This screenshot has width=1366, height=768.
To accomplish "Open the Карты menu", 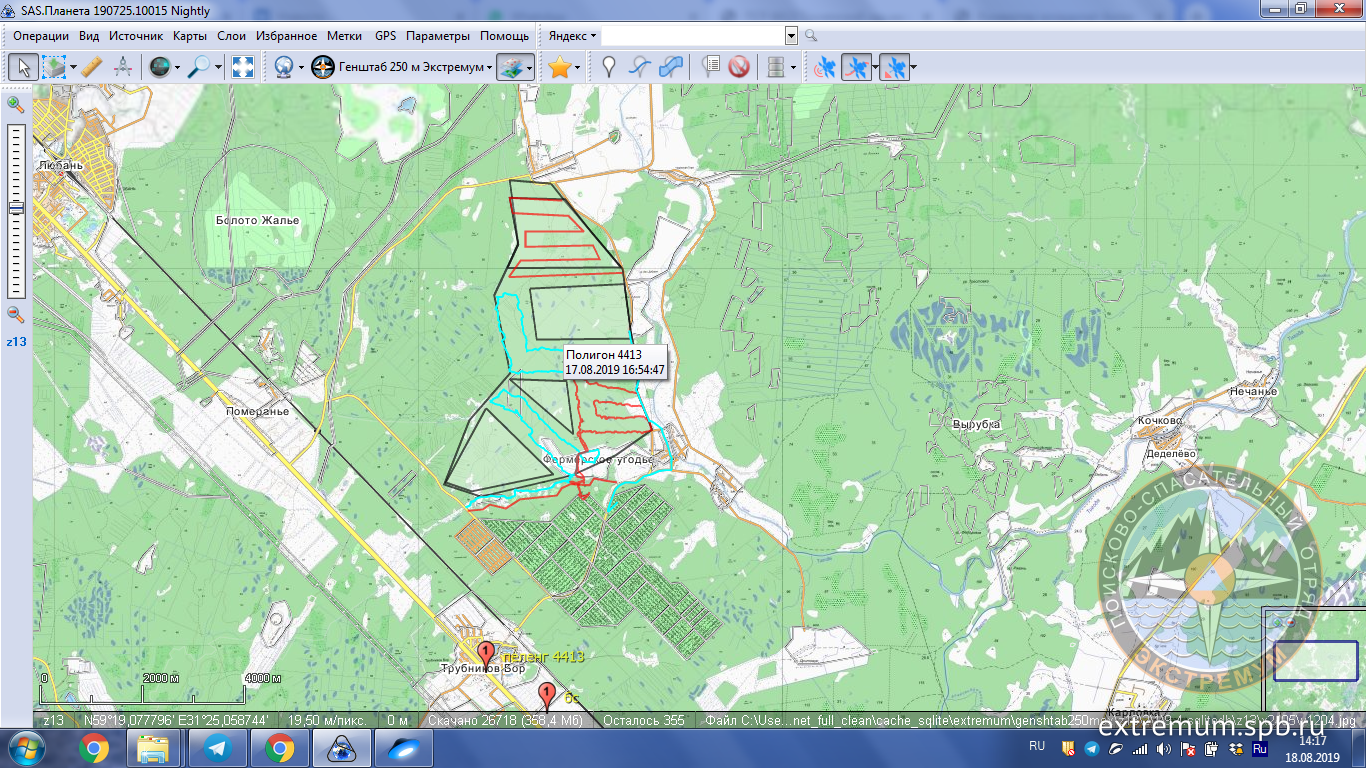I will (x=190, y=36).
